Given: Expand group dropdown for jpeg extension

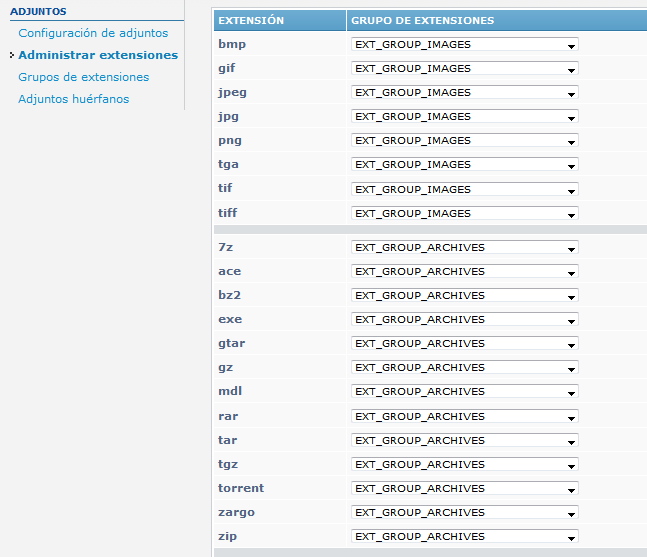Looking at the screenshot, I should (x=464, y=93).
